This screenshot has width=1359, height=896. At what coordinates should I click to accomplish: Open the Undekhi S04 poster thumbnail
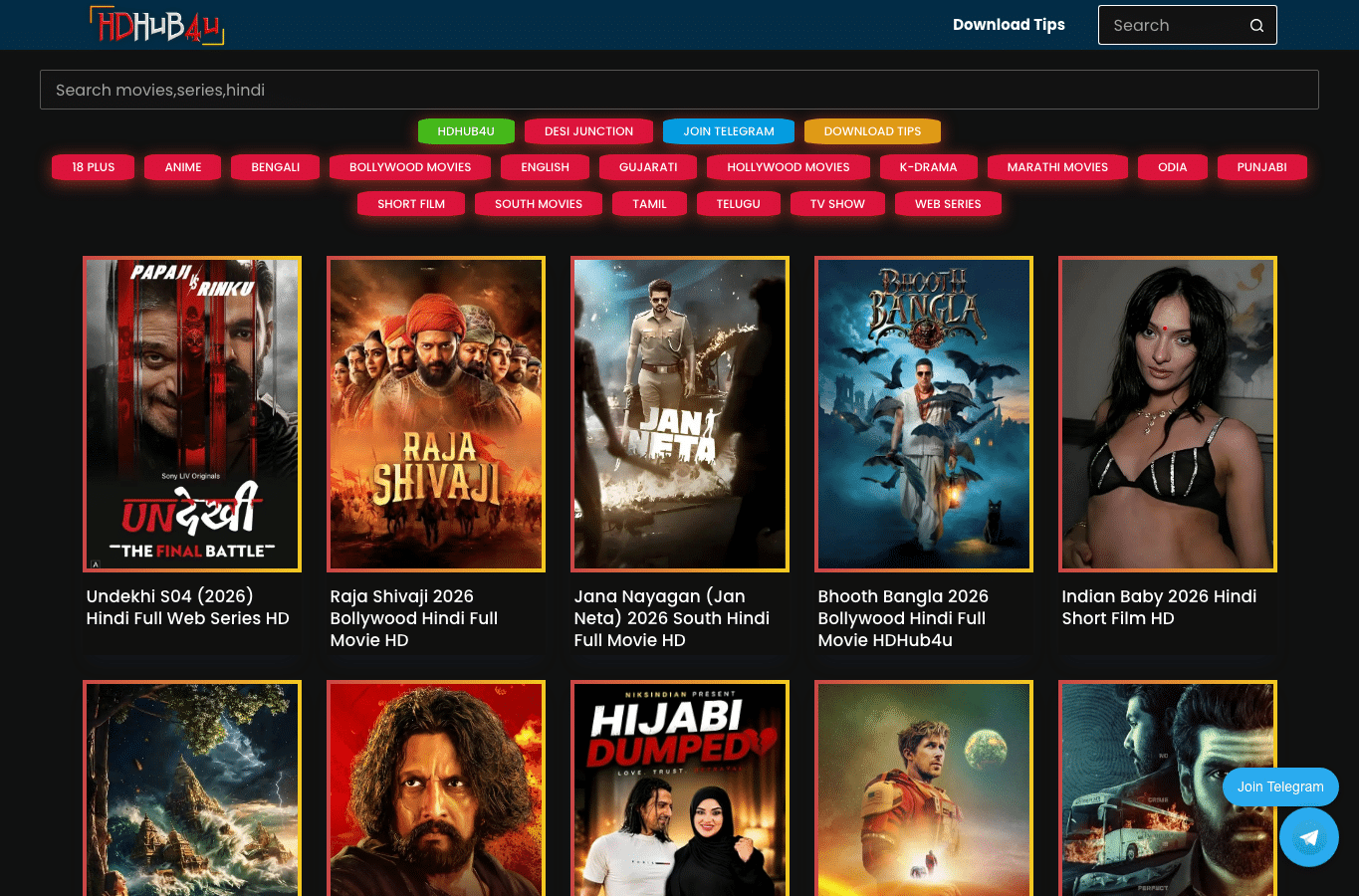click(x=192, y=414)
